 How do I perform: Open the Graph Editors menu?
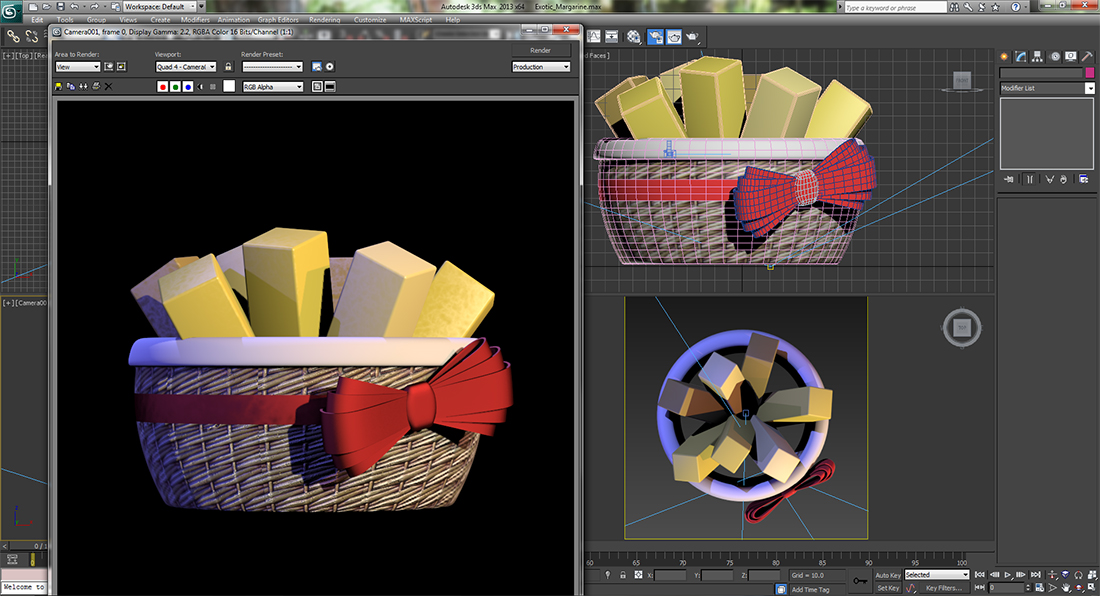coord(280,19)
